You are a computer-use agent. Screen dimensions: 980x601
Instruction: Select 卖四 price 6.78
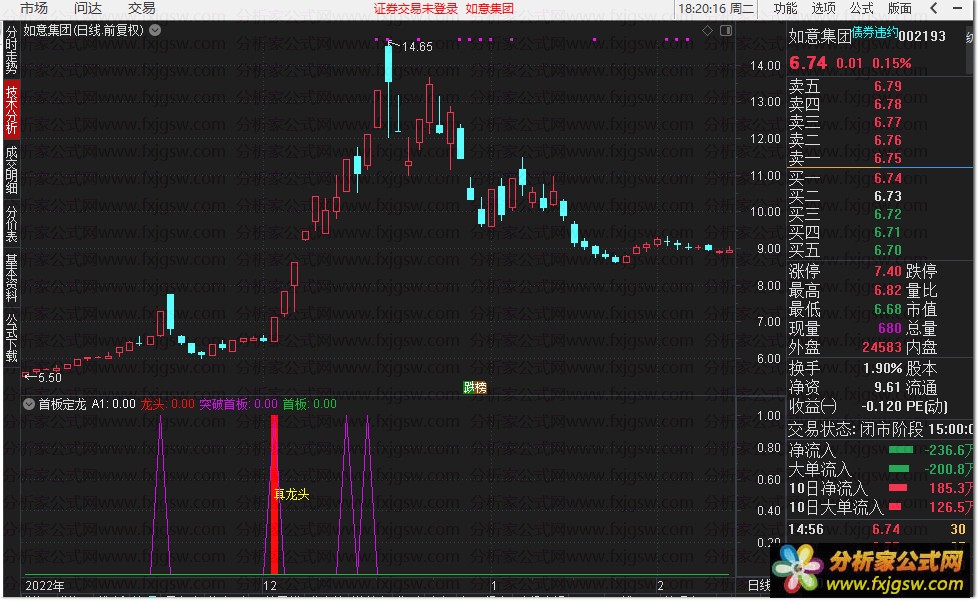(888, 104)
